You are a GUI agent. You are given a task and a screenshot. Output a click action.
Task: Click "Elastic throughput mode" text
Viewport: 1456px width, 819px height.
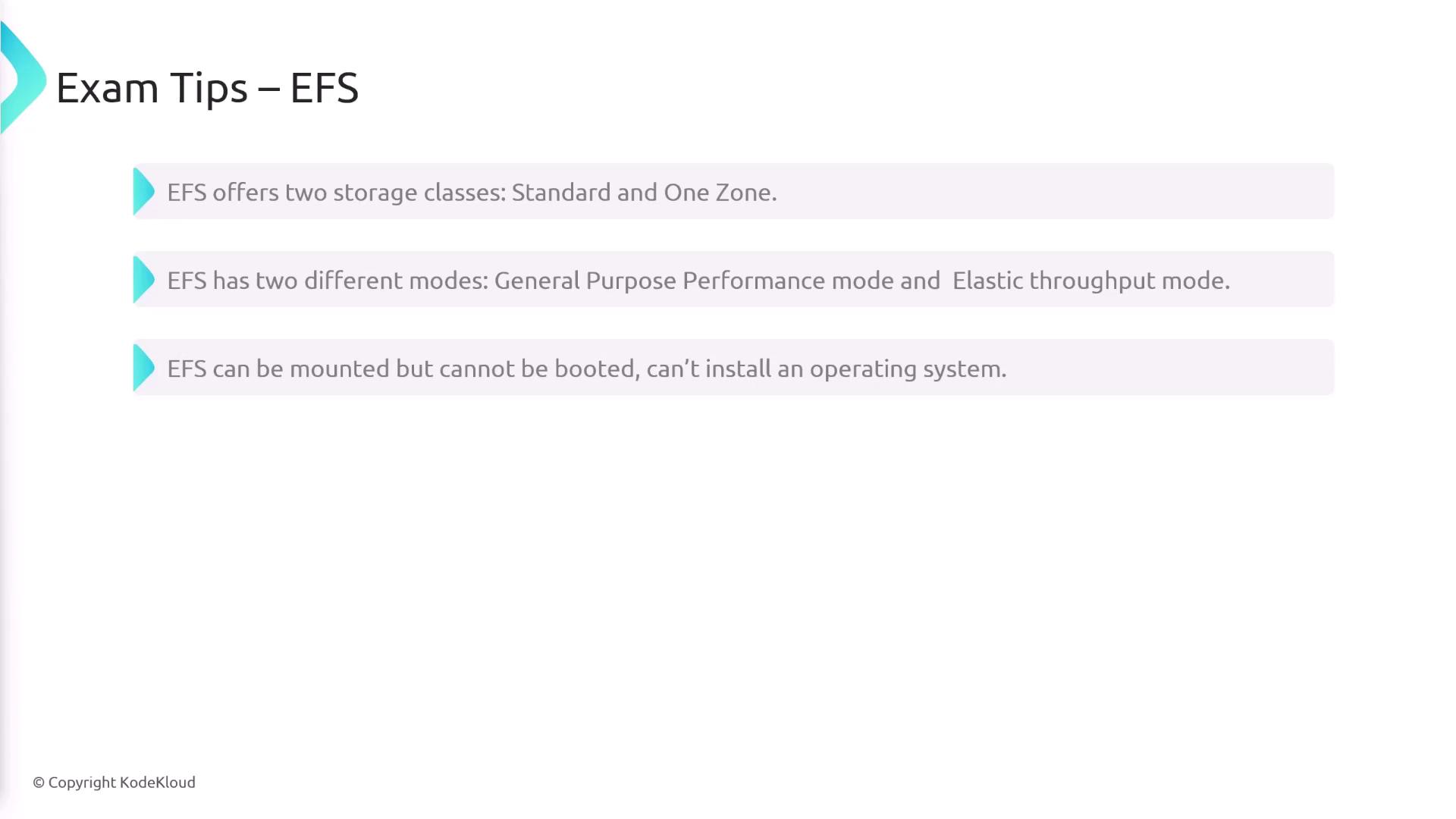pos(1090,281)
